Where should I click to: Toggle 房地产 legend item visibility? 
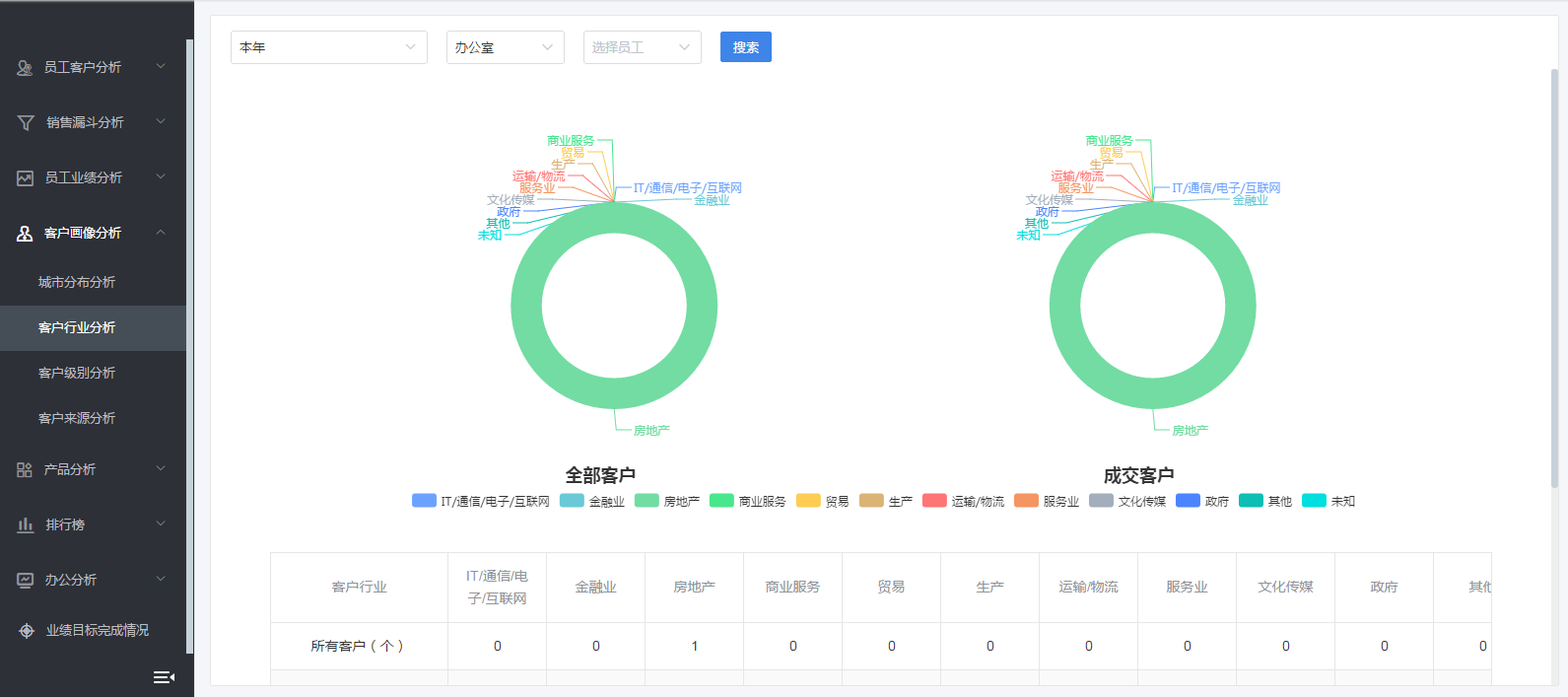coord(667,501)
